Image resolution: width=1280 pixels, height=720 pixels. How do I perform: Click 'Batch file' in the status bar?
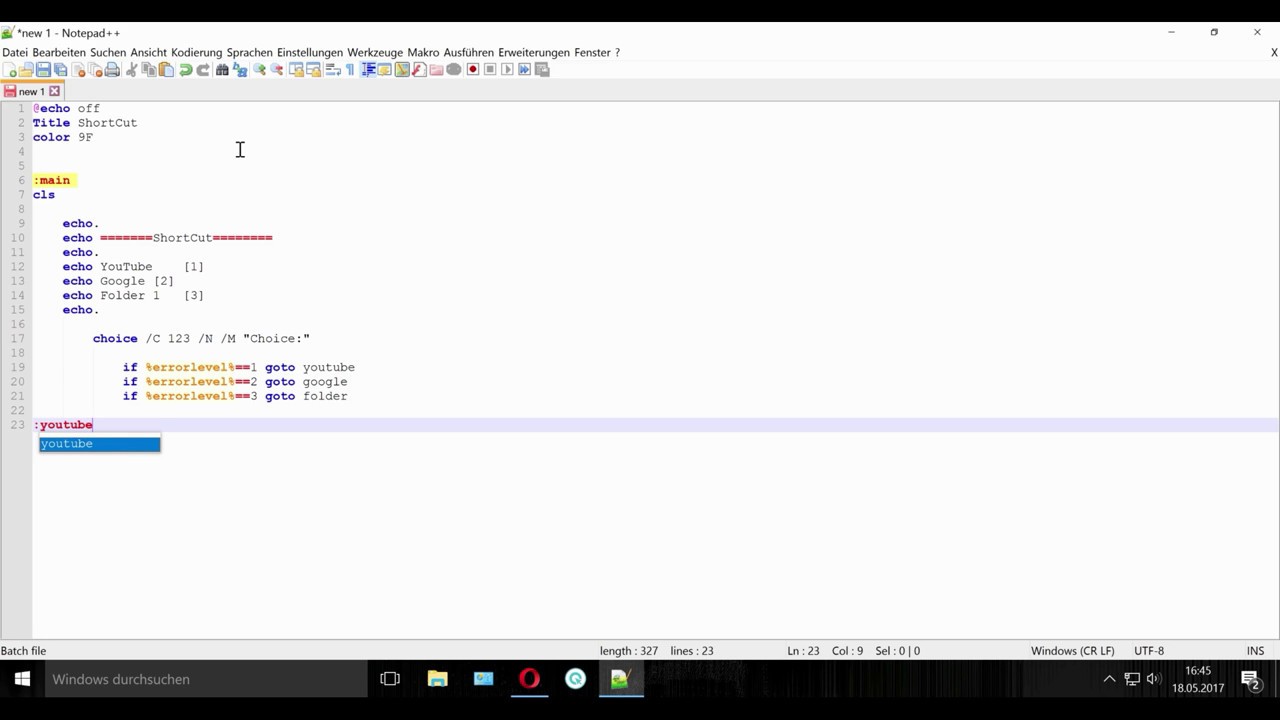pos(24,651)
